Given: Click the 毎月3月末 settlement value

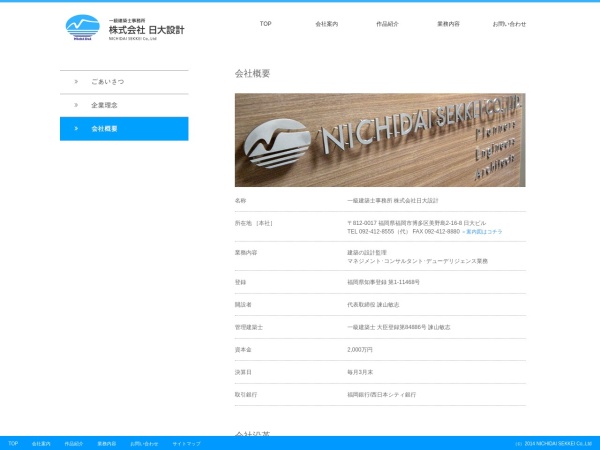Looking at the screenshot, I should click(x=360, y=372).
